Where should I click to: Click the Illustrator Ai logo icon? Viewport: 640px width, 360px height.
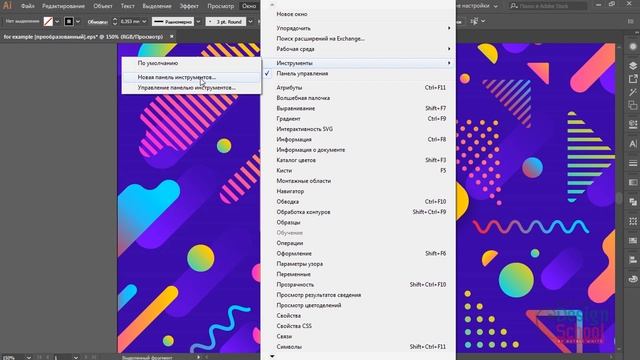7,6
